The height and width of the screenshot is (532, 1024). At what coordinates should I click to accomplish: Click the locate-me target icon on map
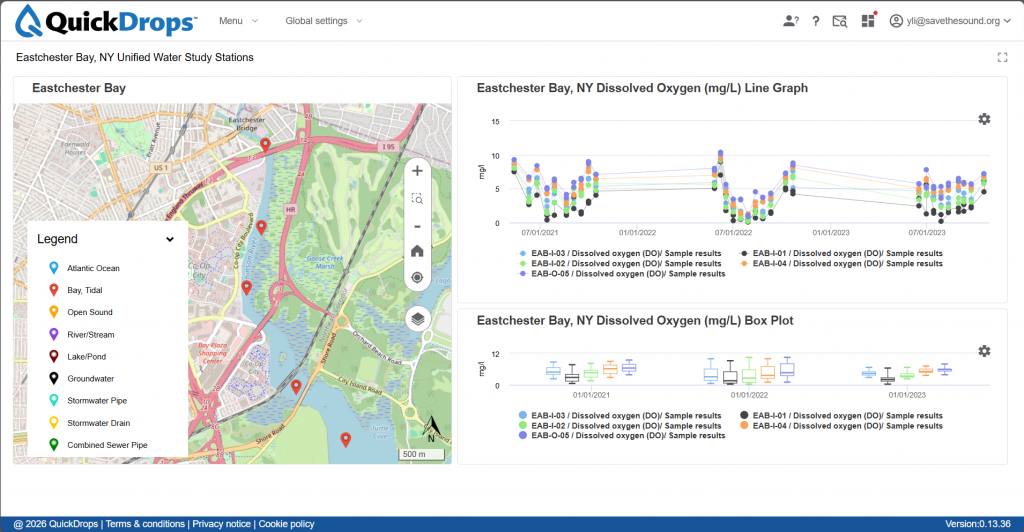[417, 277]
